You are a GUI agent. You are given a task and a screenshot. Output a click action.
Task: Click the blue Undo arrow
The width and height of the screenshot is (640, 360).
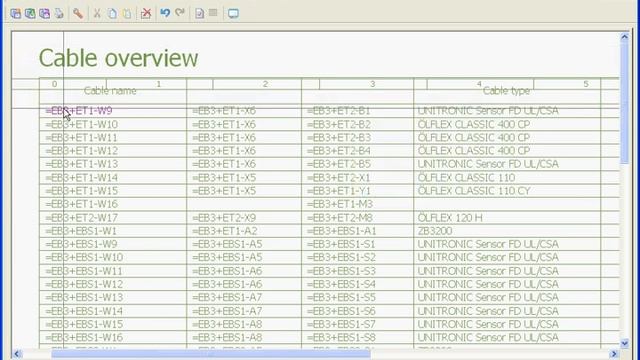click(165, 13)
